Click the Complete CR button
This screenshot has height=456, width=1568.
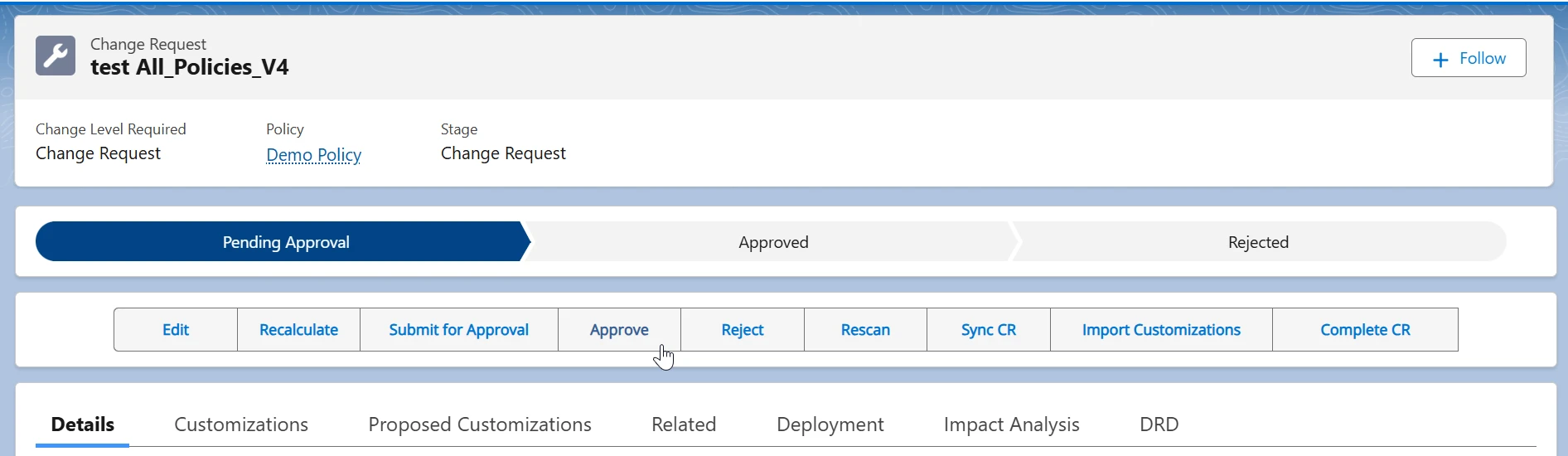click(1364, 330)
